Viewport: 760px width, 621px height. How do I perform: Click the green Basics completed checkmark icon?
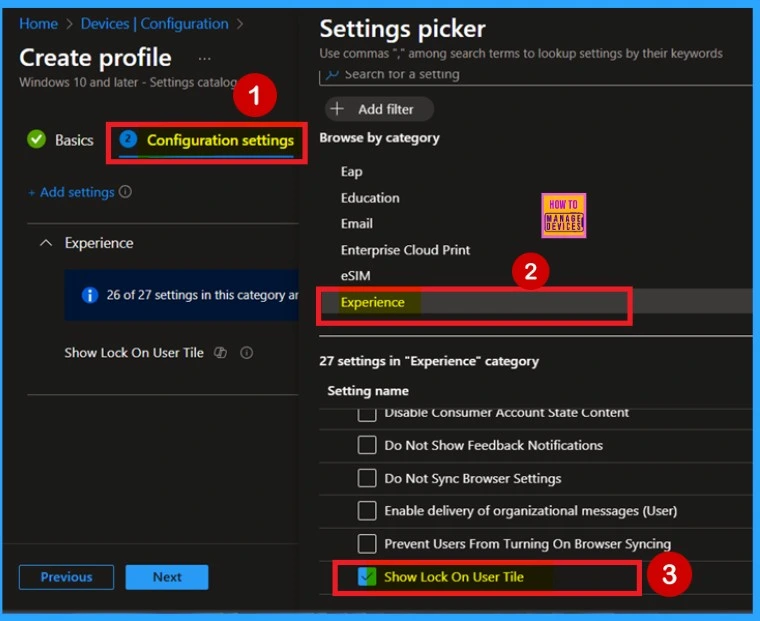pyautogui.click(x=36, y=139)
